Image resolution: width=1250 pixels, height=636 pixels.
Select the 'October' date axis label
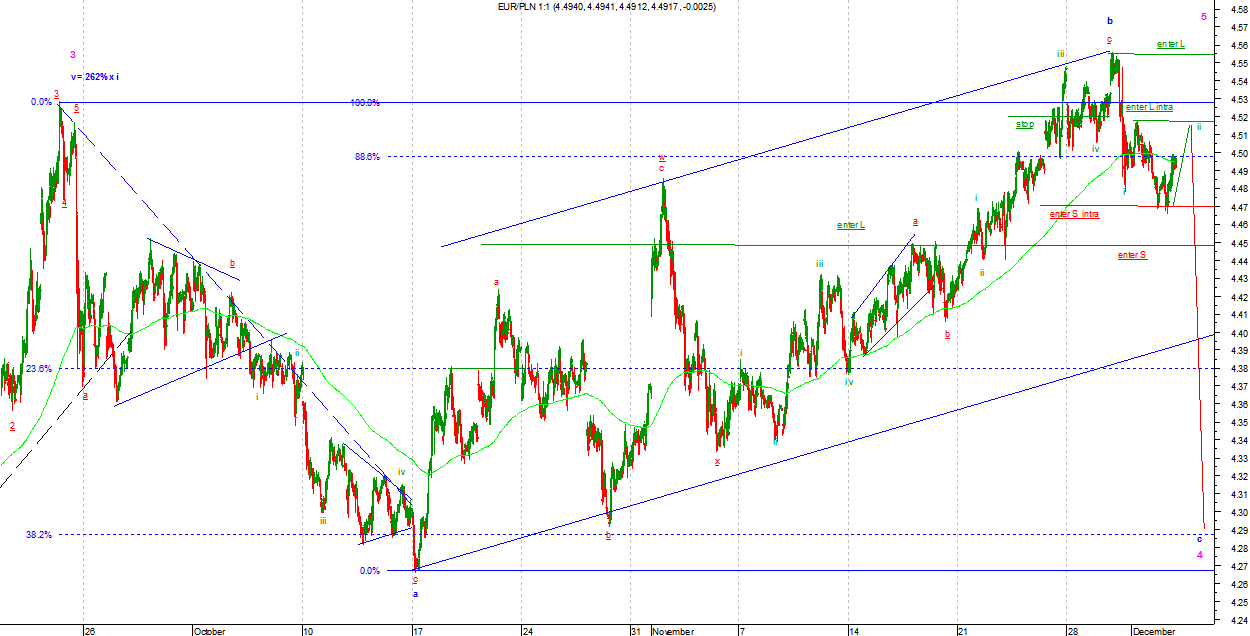210,631
